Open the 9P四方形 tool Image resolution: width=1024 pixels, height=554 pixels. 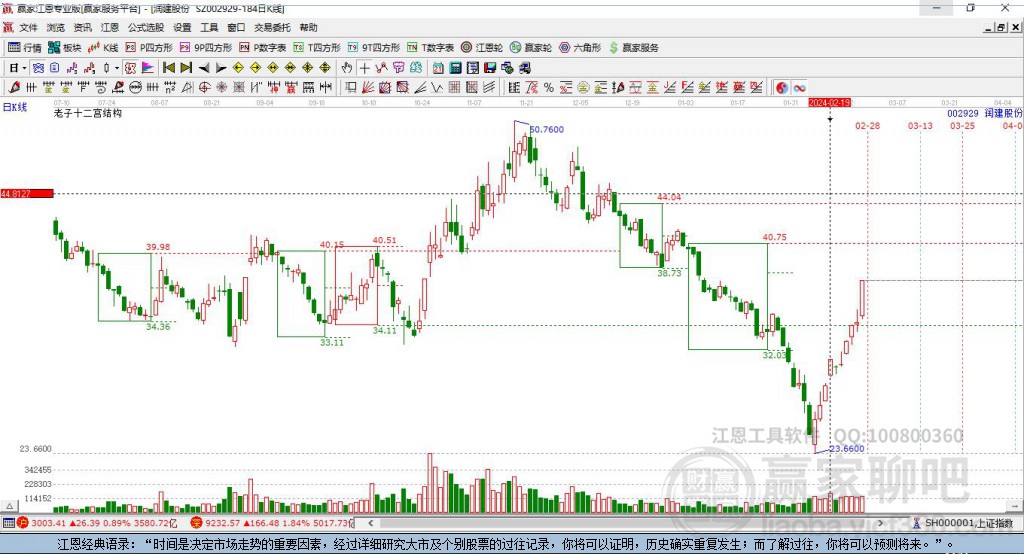[x=206, y=48]
